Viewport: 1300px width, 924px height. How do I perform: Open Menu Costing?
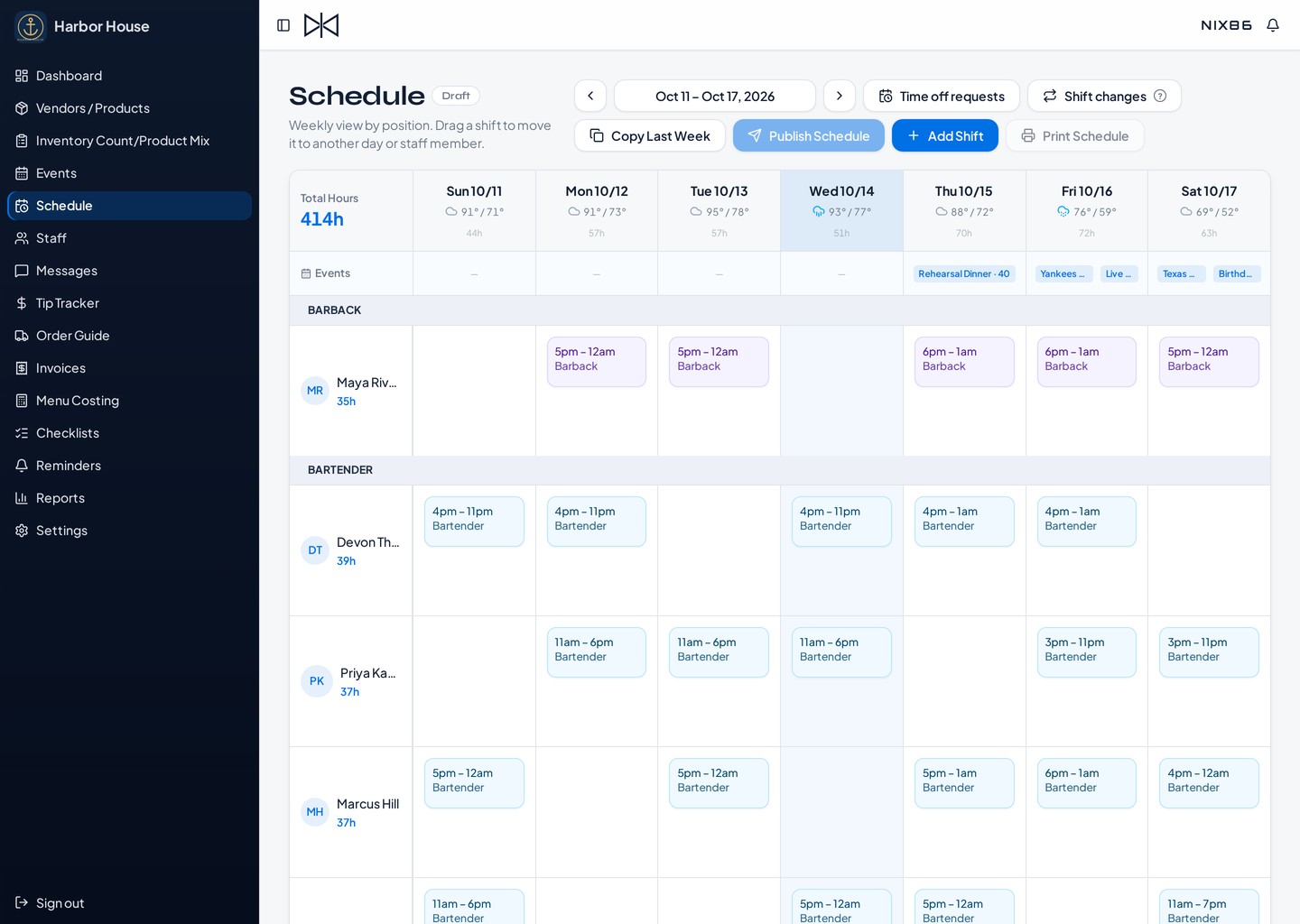(129, 401)
